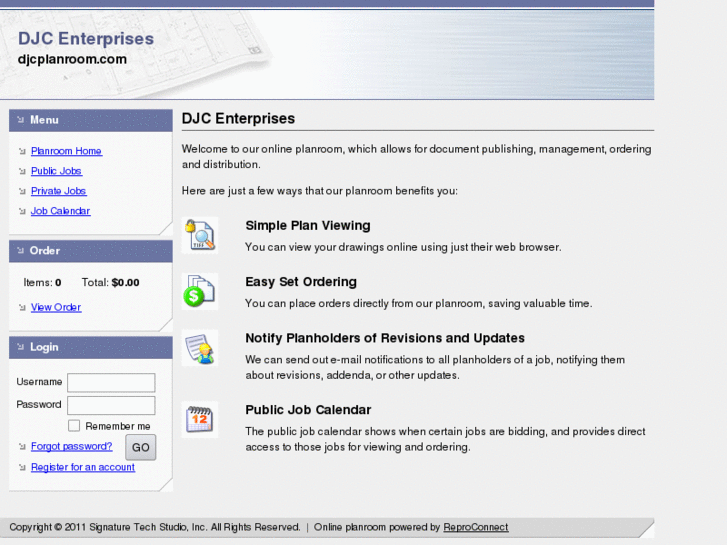Submit login with the GO button
This screenshot has width=727, height=545.
click(140, 447)
